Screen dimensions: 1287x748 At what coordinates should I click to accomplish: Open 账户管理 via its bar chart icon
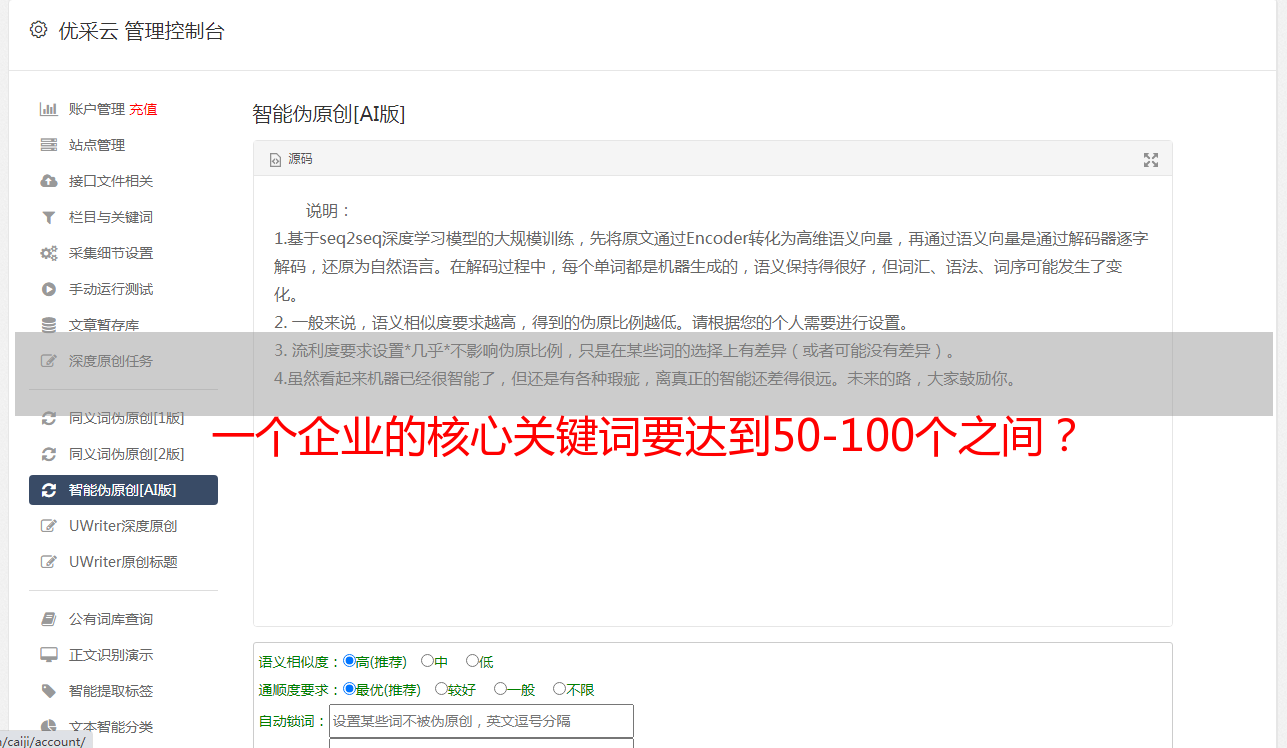[48, 109]
